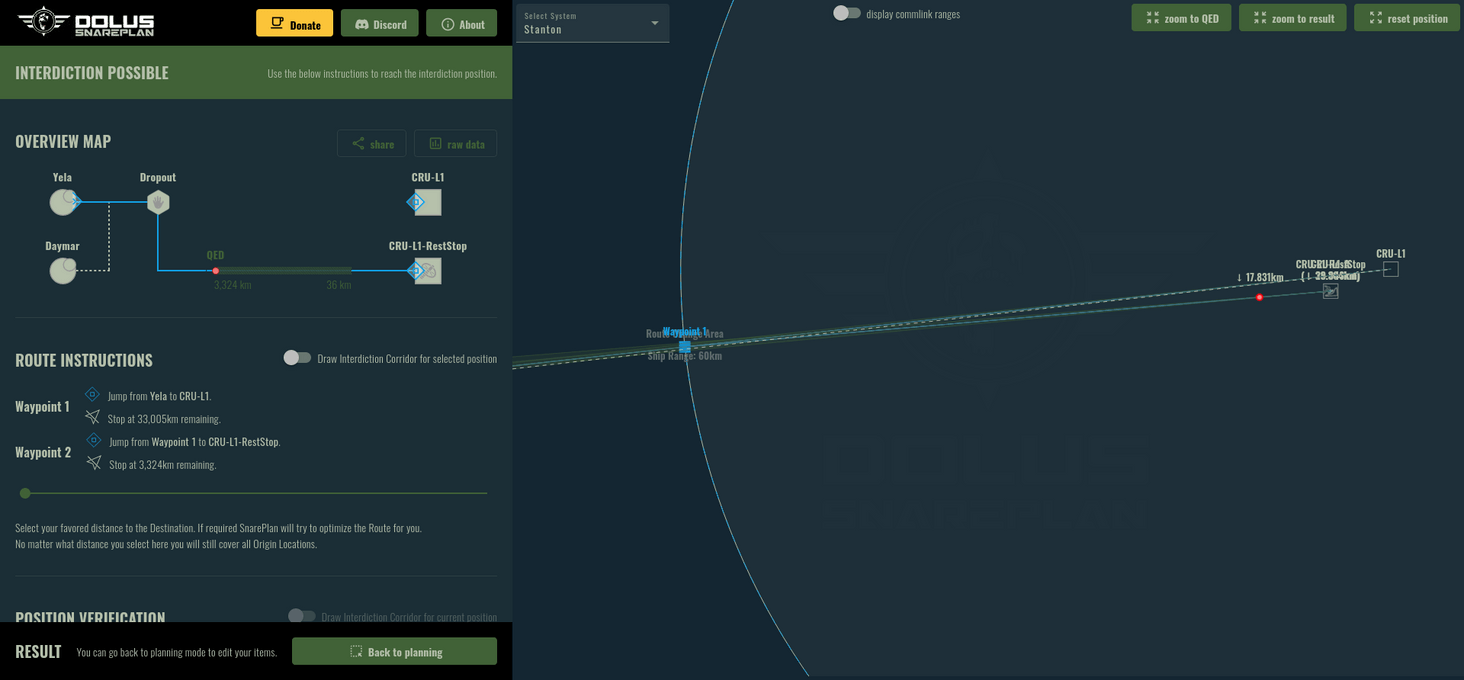Click the Donate button
Screen dimensions: 1464x680
[294, 22]
